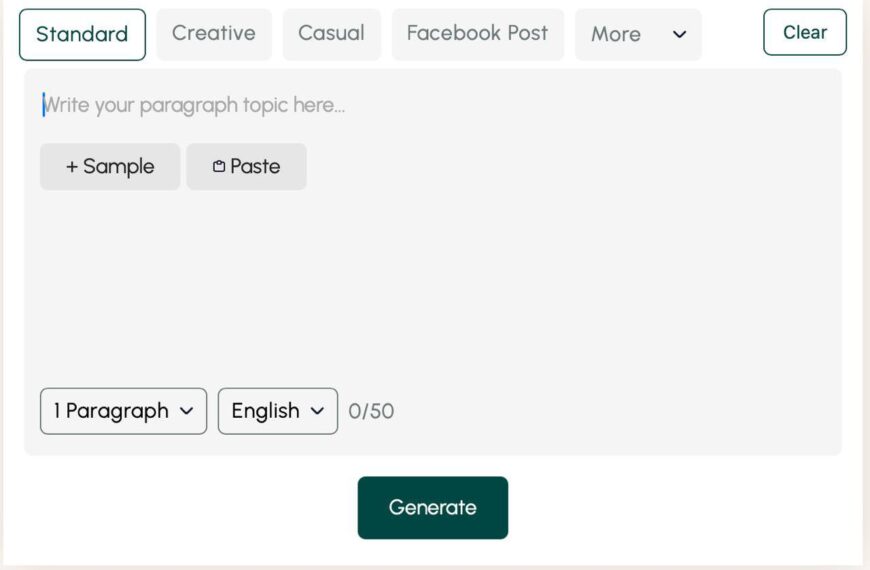Open the English language dropdown

tap(277, 411)
